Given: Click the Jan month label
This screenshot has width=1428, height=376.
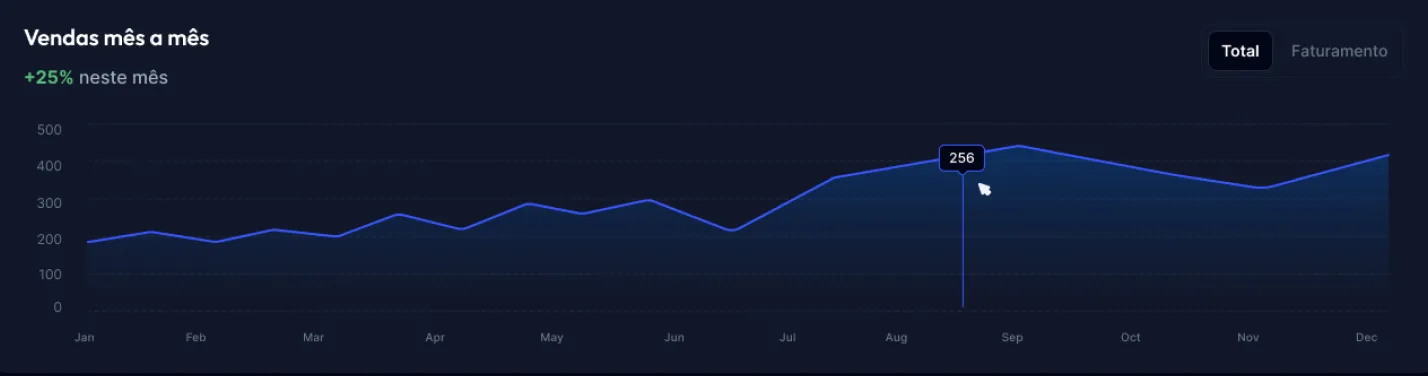Looking at the screenshot, I should [x=84, y=338].
